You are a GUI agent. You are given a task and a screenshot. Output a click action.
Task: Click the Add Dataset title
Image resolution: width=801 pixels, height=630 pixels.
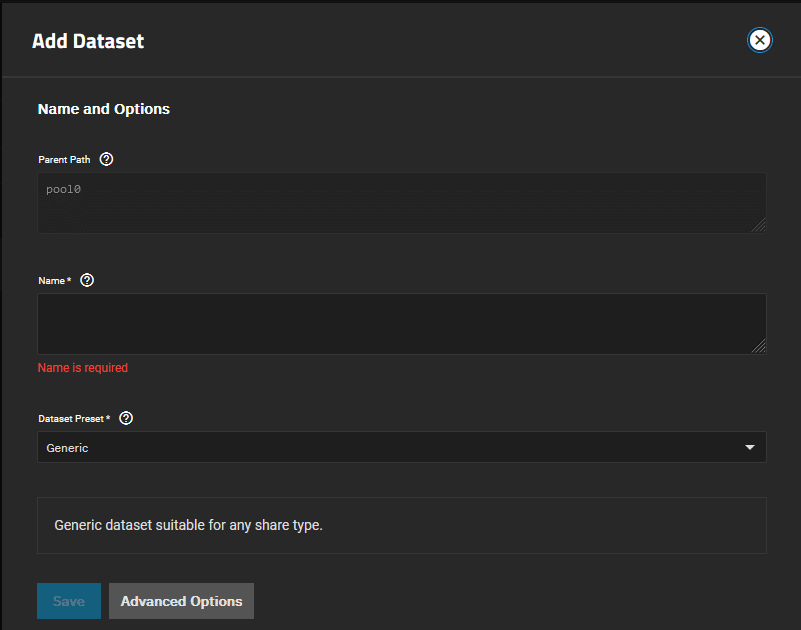(x=88, y=41)
